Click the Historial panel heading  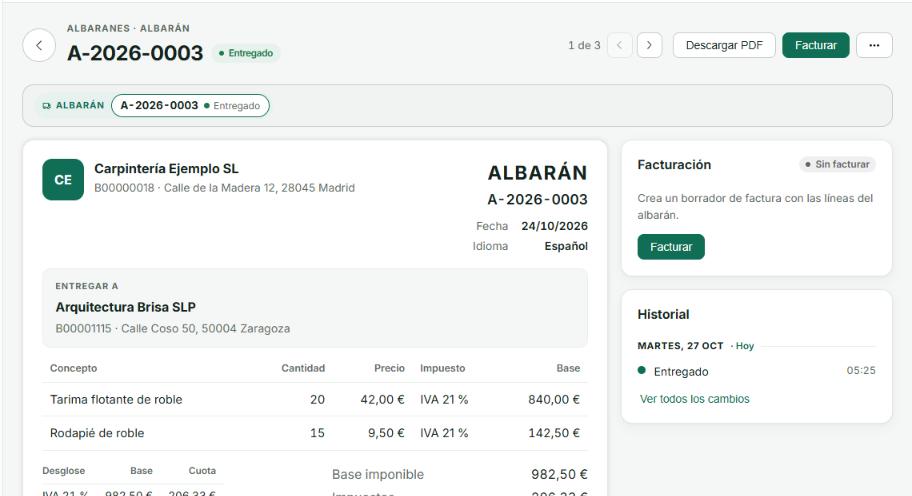[663, 315]
